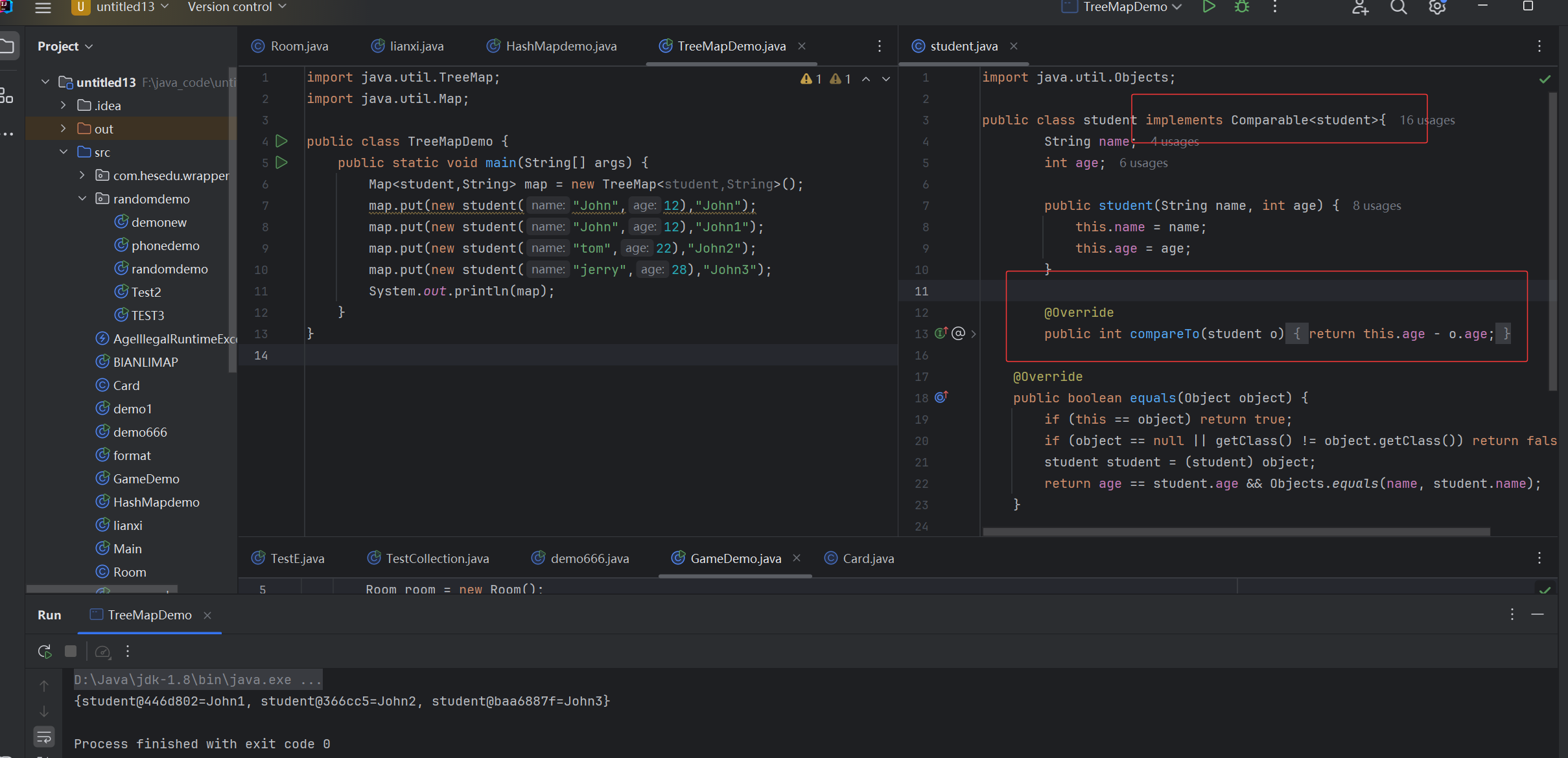
Task: Toggle the Project tool window folder icon
Action: [8, 46]
